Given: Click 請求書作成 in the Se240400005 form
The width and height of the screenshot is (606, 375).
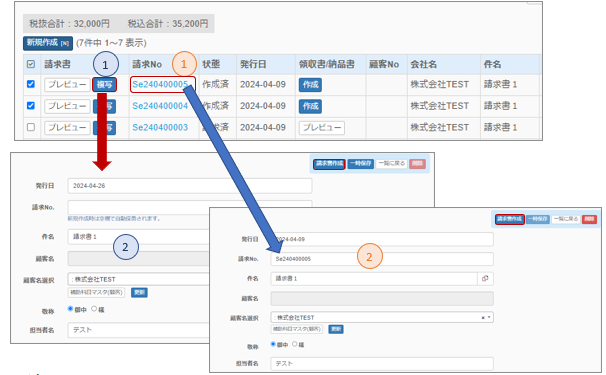Looking at the screenshot, I should [x=510, y=219].
